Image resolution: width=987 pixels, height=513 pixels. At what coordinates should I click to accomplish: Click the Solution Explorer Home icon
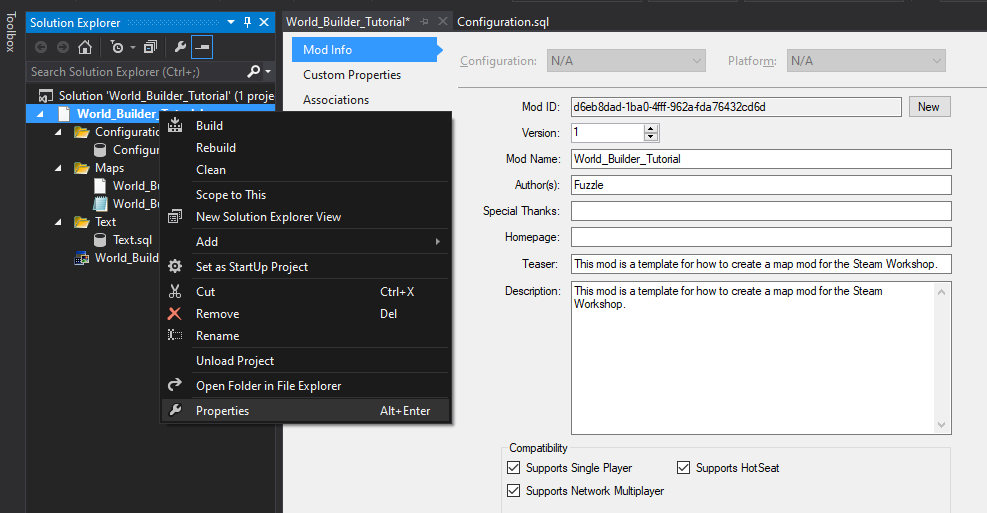pyautogui.click(x=85, y=47)
